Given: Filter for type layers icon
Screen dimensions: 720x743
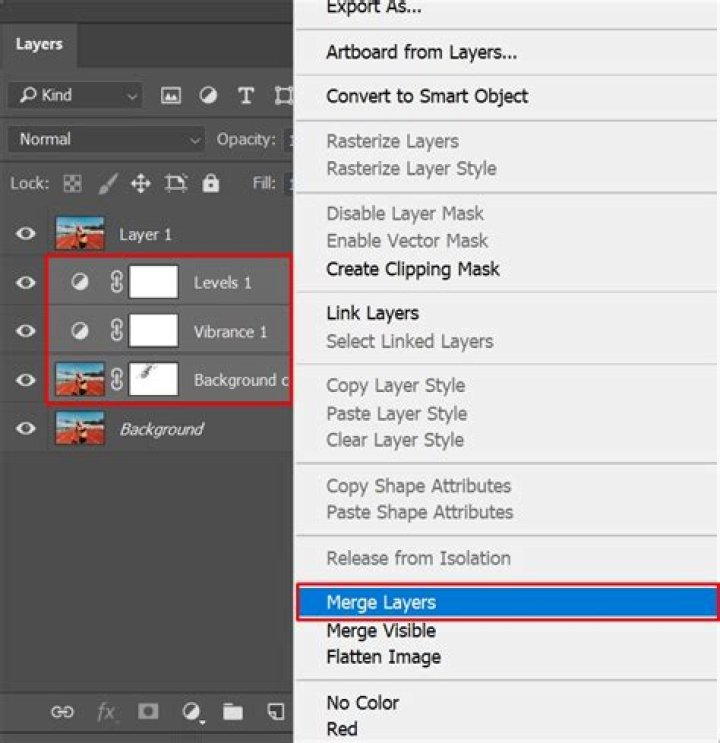Looking at the screenshot, I should coord(246,95).
